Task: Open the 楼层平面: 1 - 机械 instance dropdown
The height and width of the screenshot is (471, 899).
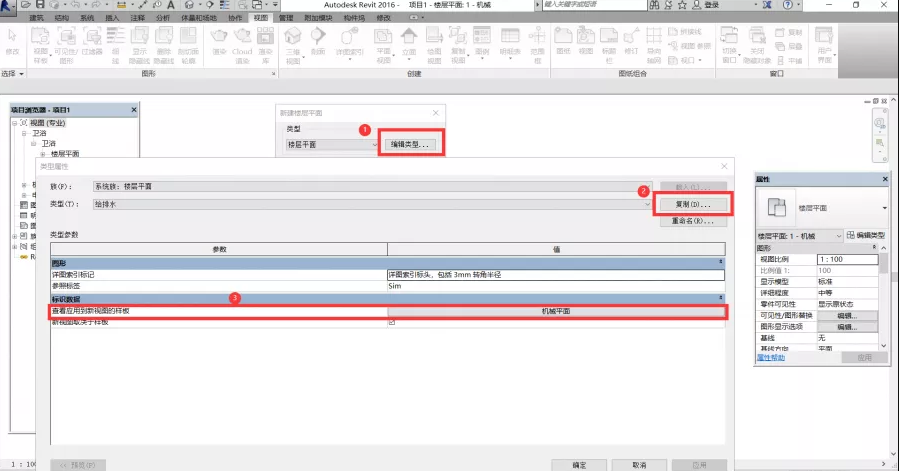Action: [838, 236]
